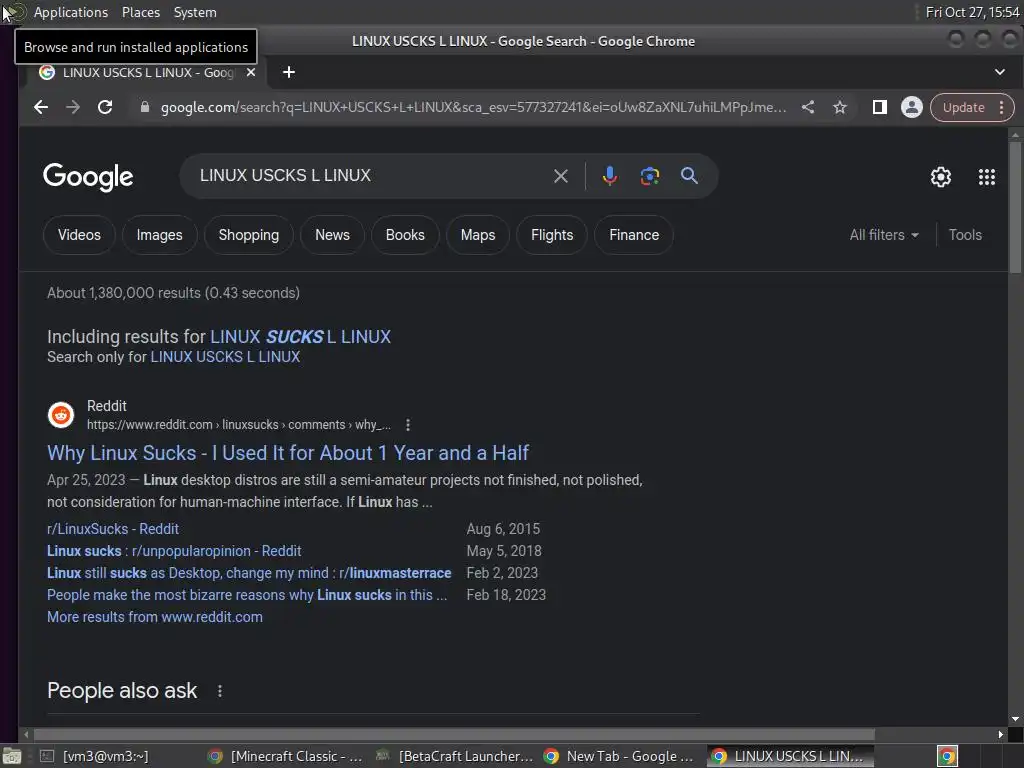Open Linux sucks r/unpopularopinion link
The height and width of the screenshot is (768, 1024).
pos(174,551)
